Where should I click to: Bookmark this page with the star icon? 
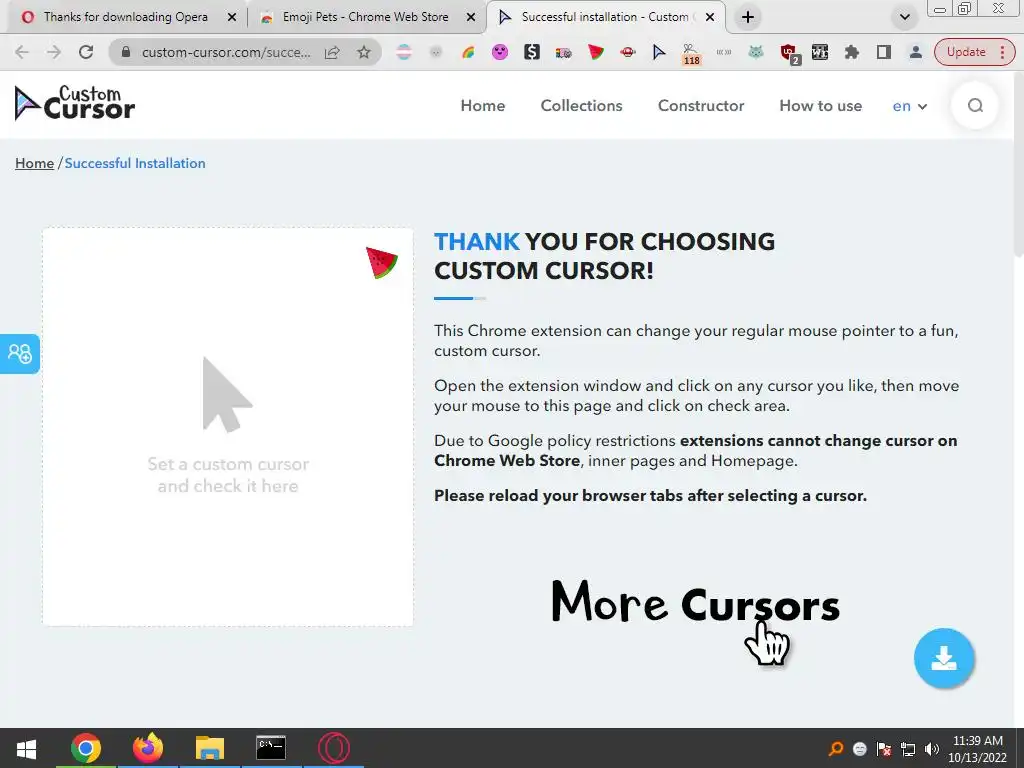(x=364, y=52)
